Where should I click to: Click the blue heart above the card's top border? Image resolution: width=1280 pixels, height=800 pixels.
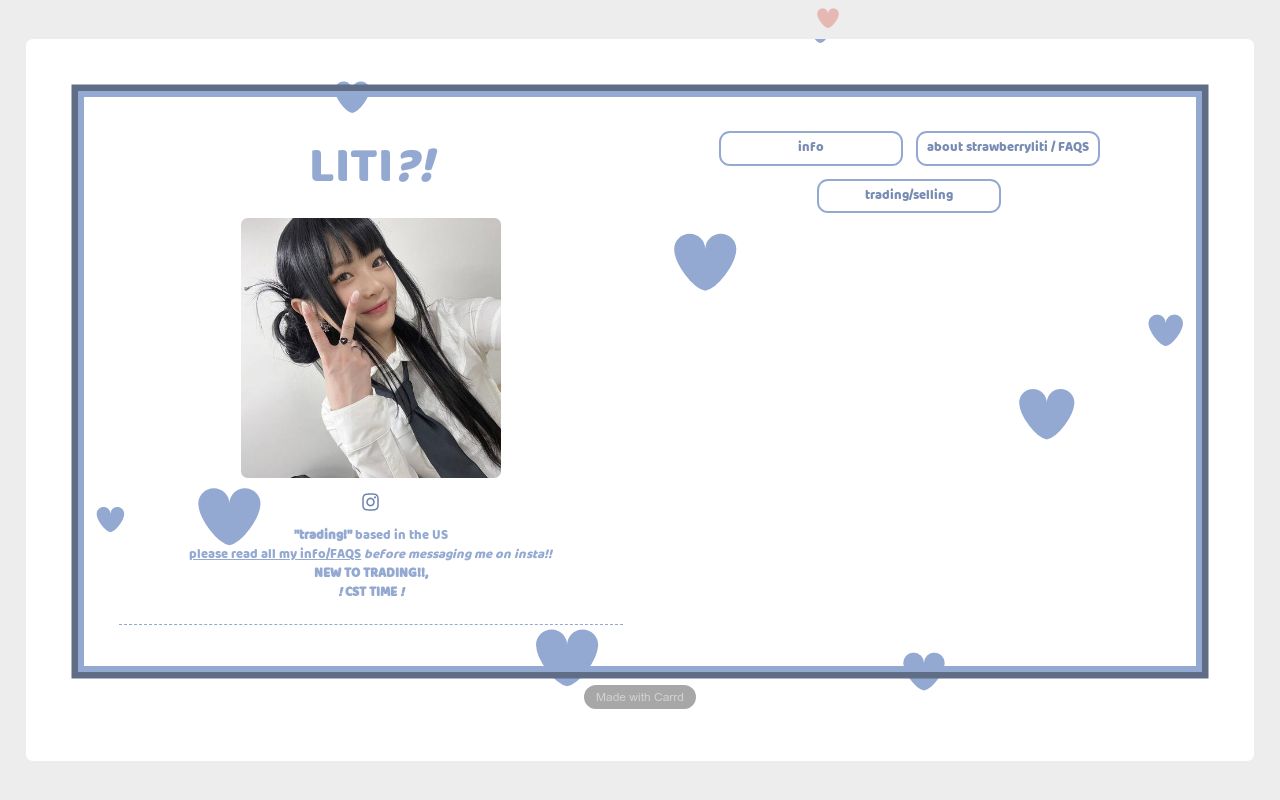pyautogui.click(x=352, y=97)
